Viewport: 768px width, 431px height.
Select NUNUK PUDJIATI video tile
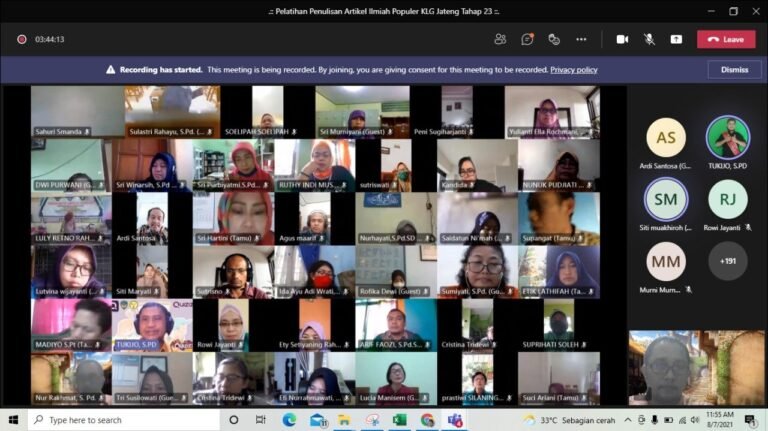[x=559, y=165]
